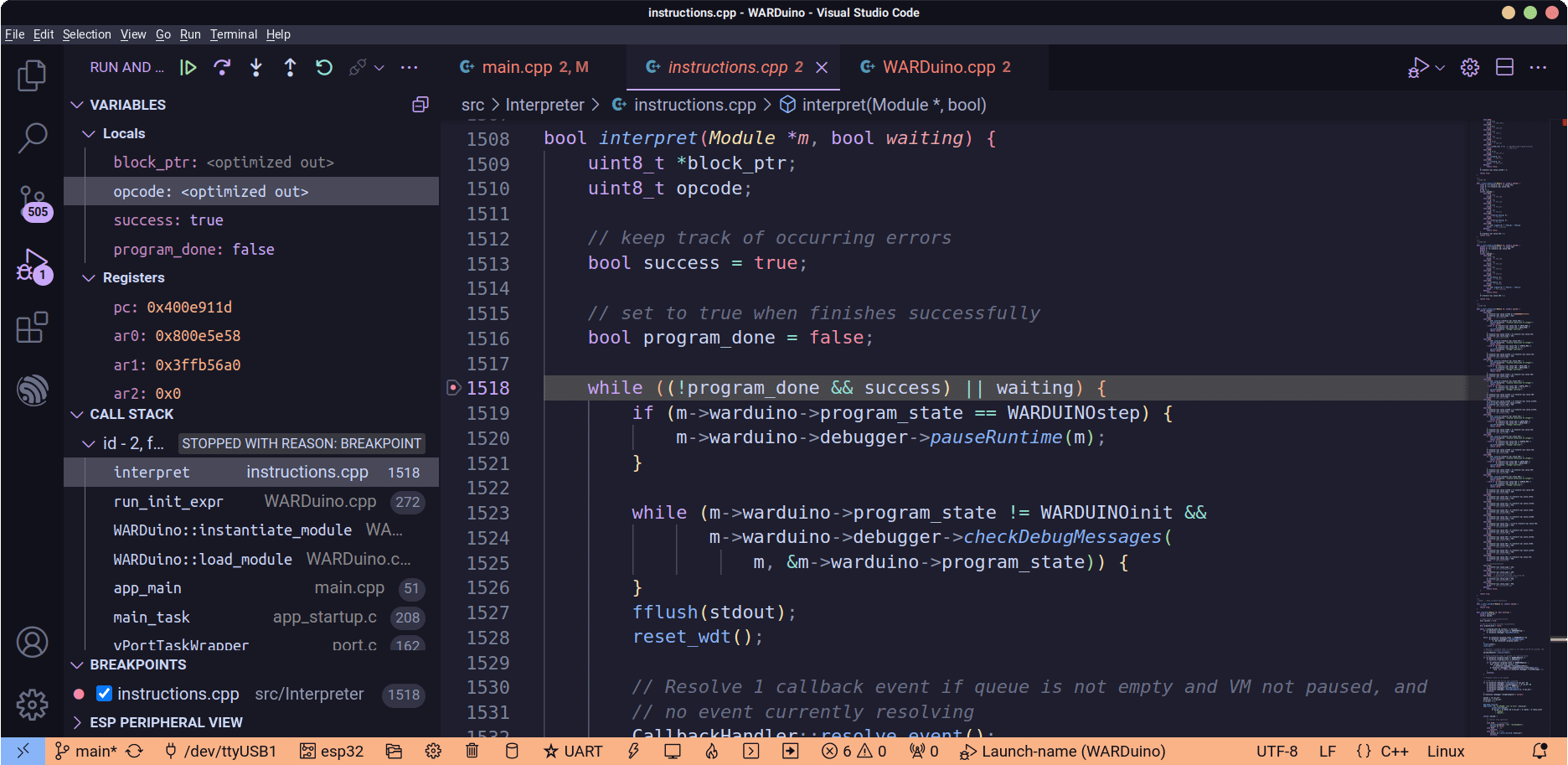Select the /dev/ttyUSB1 port in status bar
This screenshot has width=1568, height=765.
(221, 752)
